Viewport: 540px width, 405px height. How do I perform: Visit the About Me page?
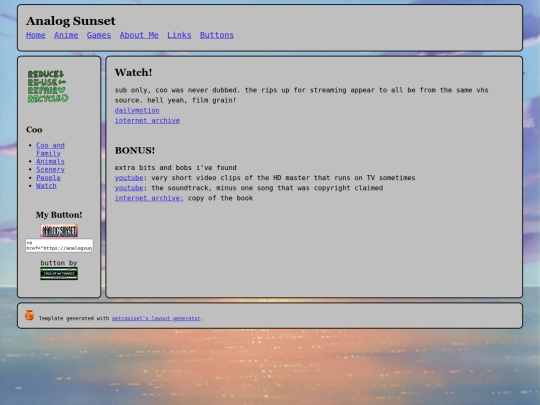pyautogui.click(x=139, y=35)
